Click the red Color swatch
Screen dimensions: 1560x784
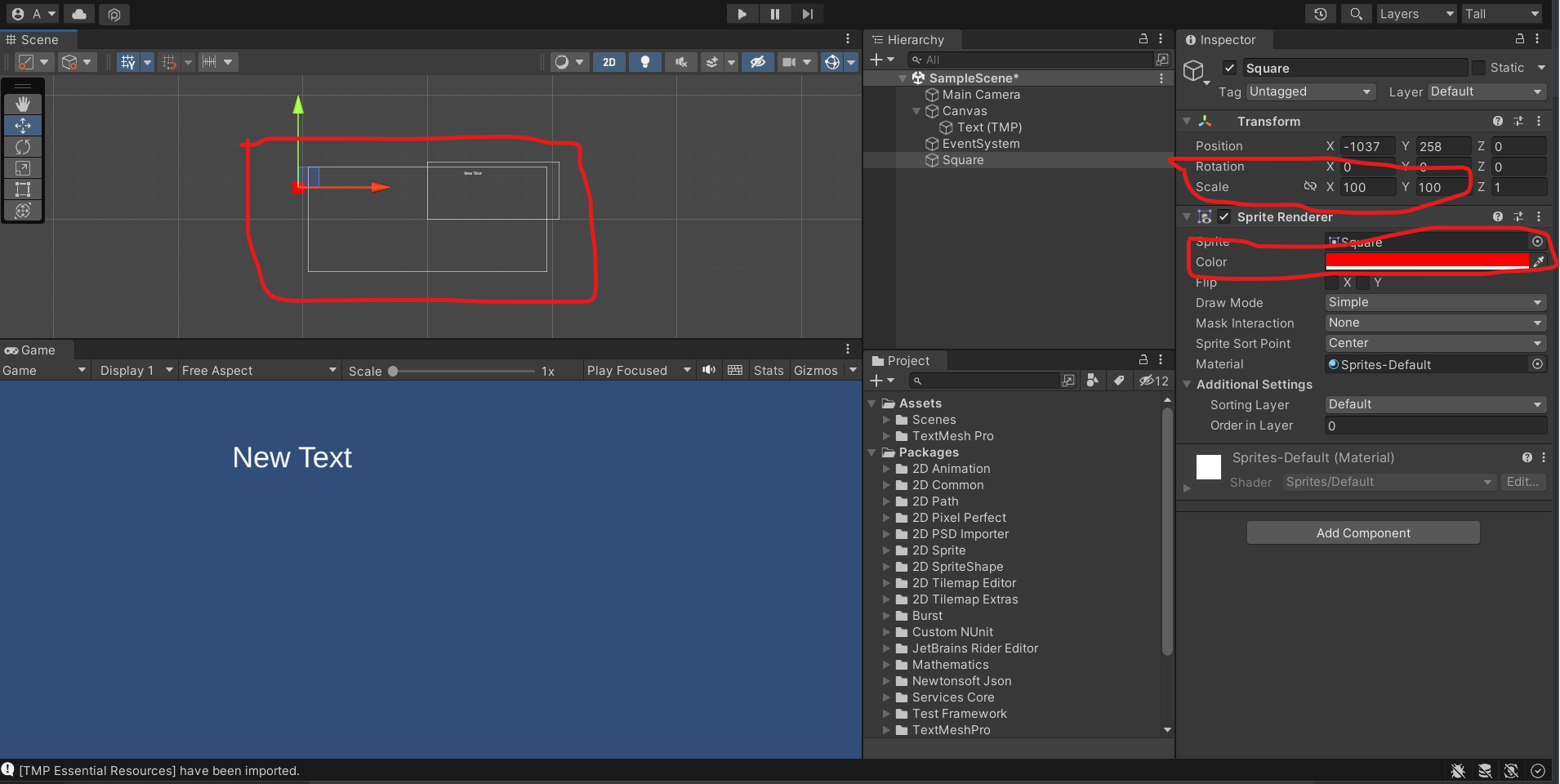[x=1426, y=261]
